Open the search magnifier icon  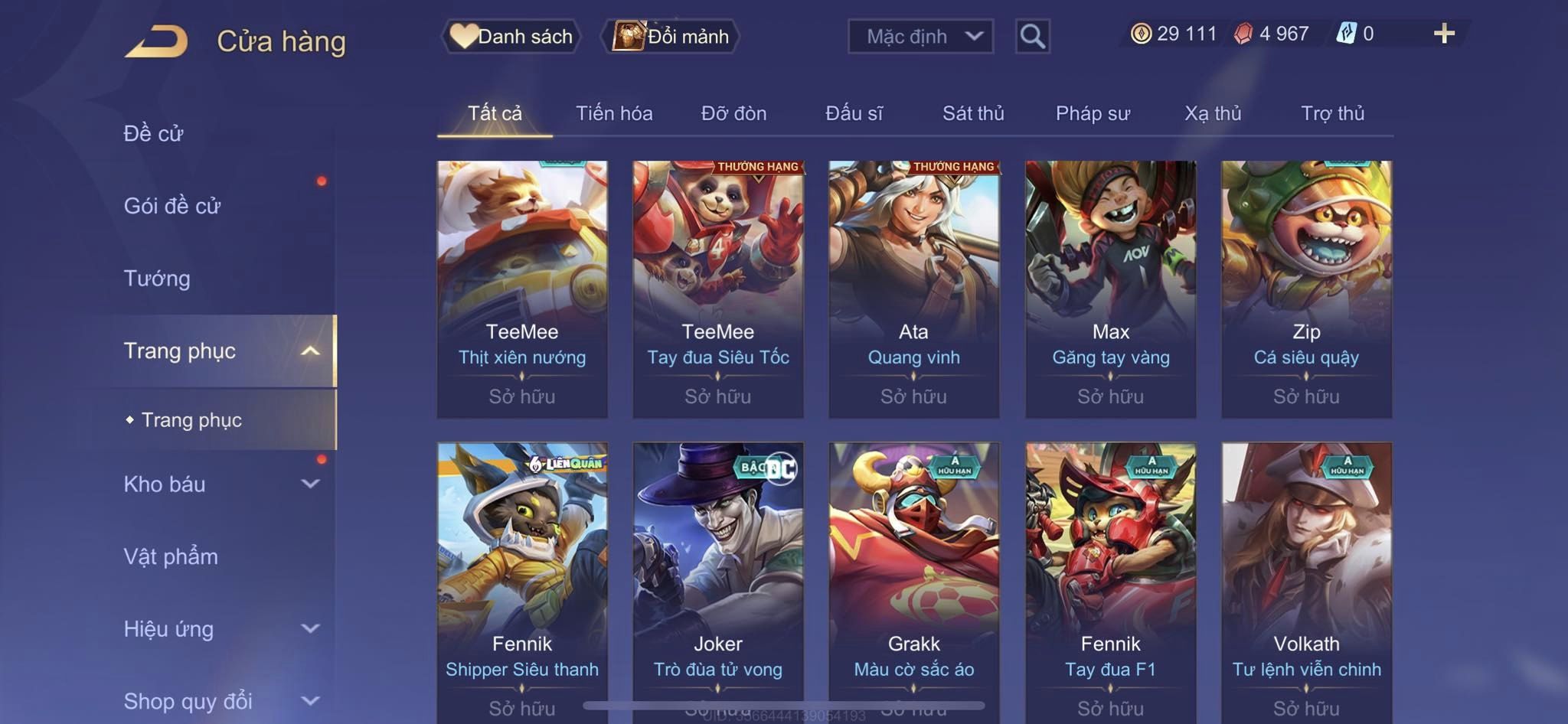[x=1032, y=36]
